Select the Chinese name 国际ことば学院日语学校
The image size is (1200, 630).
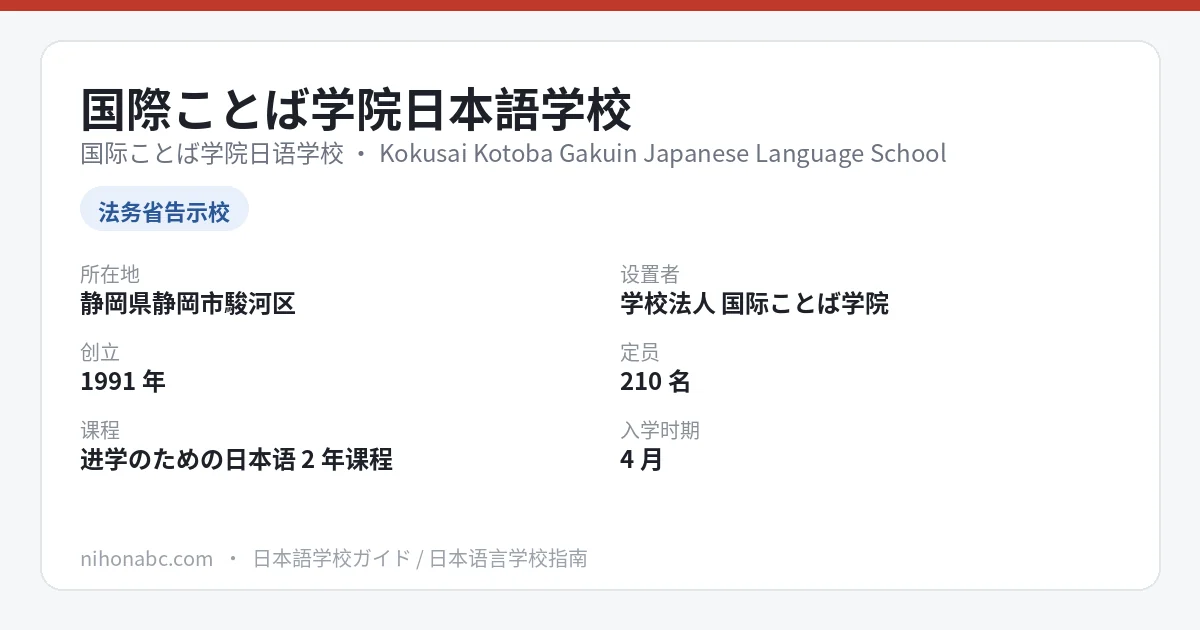(212, 154)
